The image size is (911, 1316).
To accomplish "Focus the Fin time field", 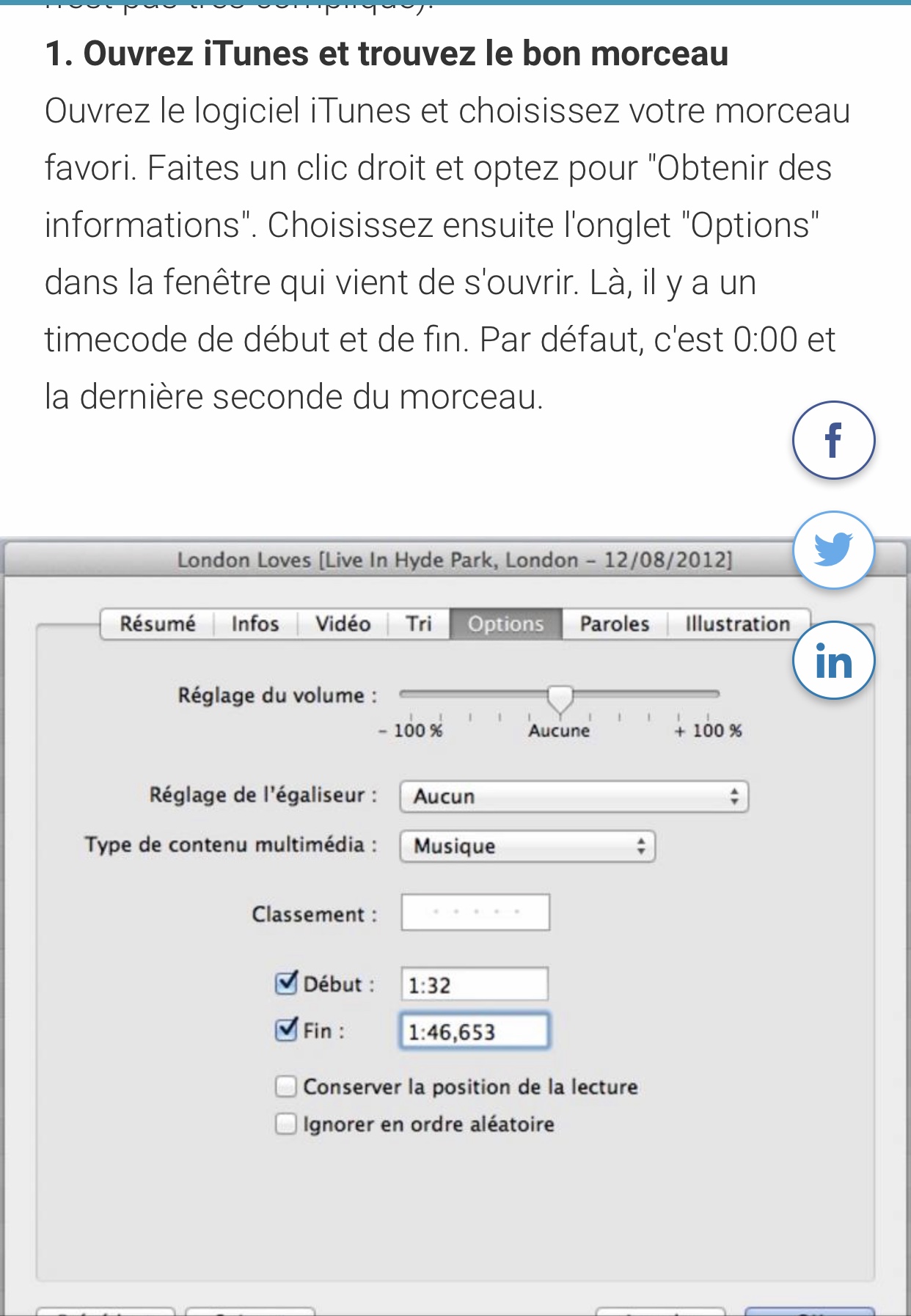I will [475, 1031].
